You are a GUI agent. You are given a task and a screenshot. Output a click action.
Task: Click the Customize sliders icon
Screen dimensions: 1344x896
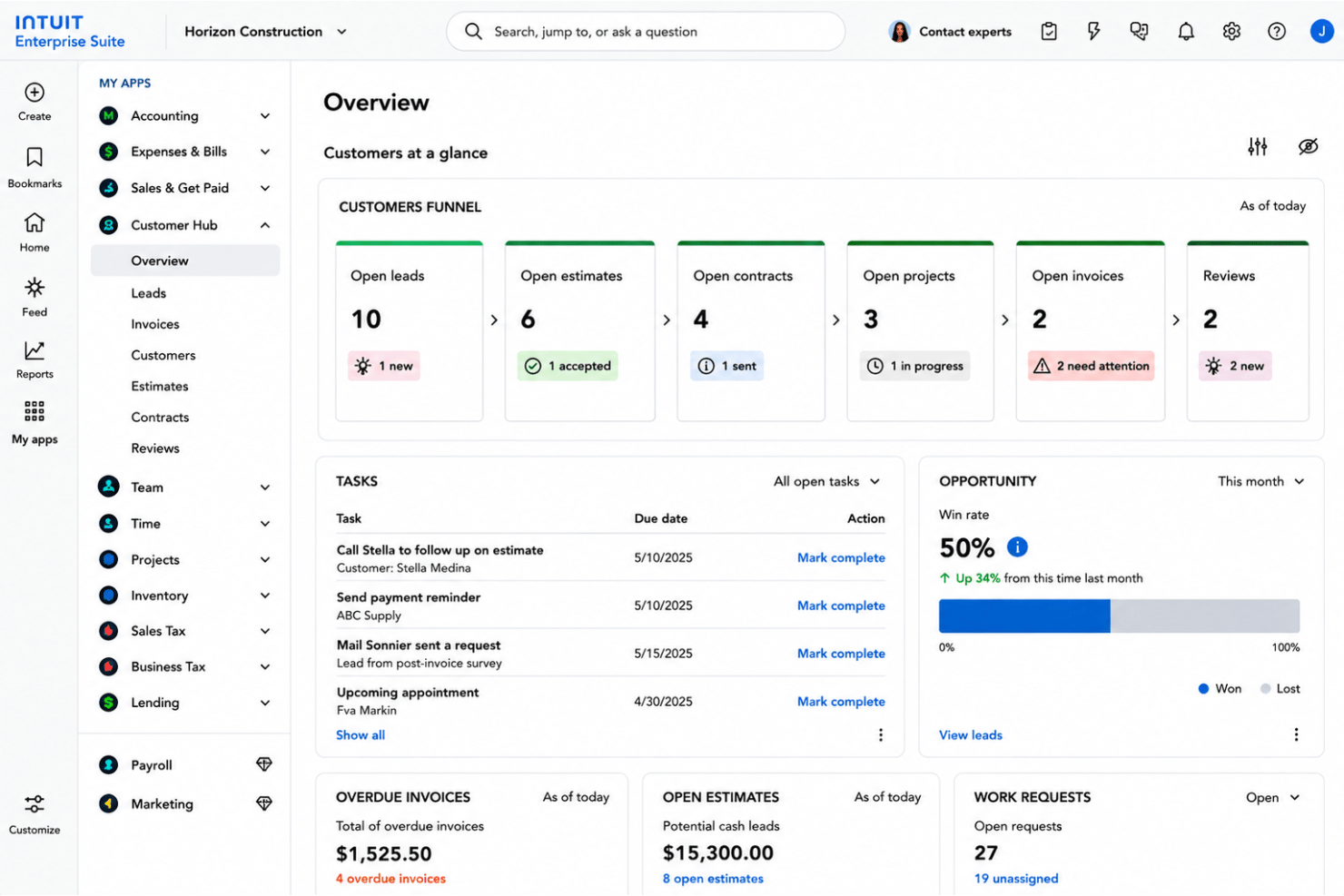[x=35, y=803]
